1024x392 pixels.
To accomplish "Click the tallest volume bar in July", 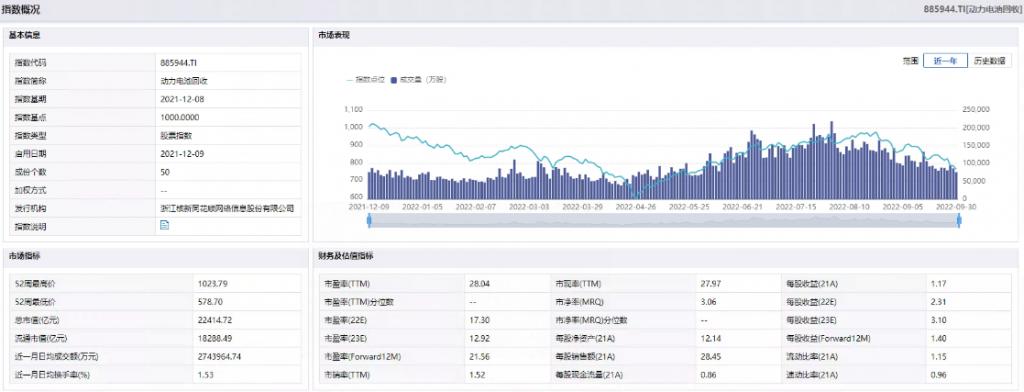I will 814,161.
